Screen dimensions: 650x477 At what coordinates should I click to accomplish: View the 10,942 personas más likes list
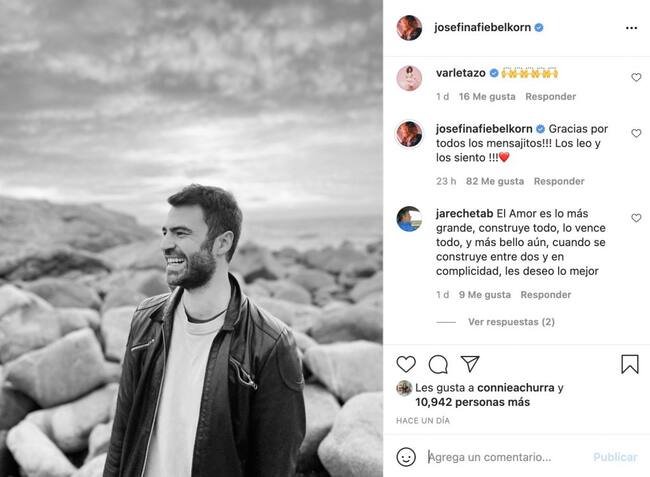pyautogui.click(x=473, y=402)
